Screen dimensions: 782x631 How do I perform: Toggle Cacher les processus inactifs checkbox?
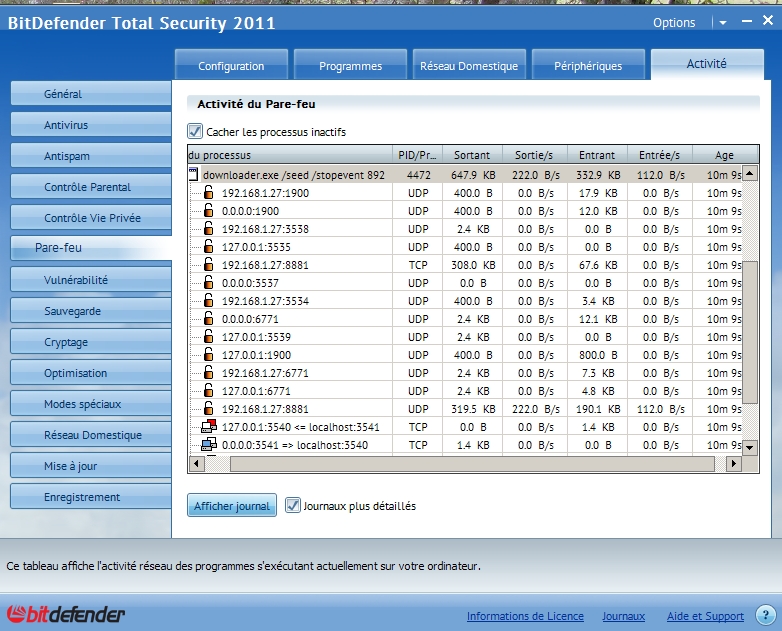pyautogui.click(x=195, y=132)
